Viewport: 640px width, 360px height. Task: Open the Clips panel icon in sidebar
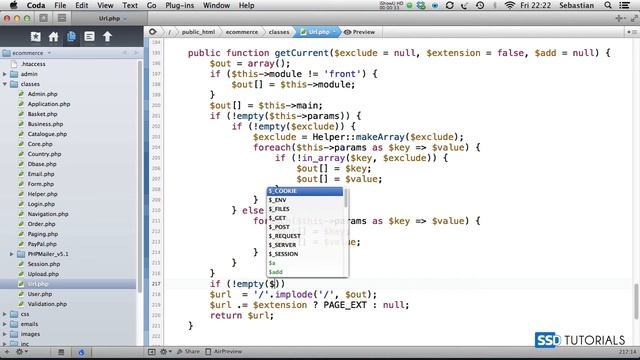tap(89, 37)
